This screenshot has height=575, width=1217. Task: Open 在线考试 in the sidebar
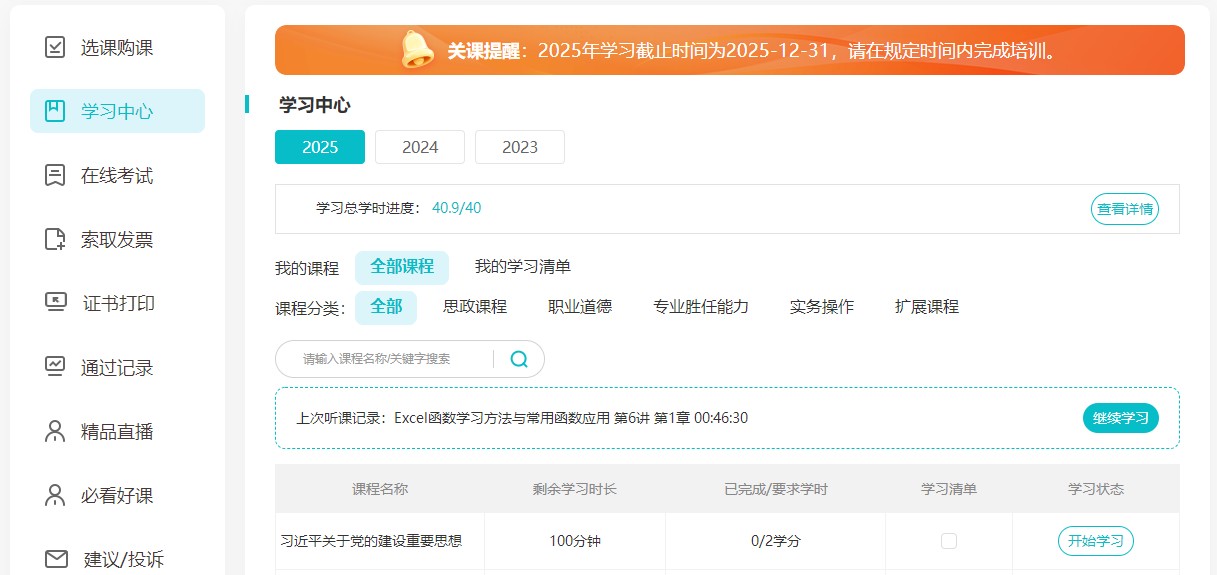point(117,175)
